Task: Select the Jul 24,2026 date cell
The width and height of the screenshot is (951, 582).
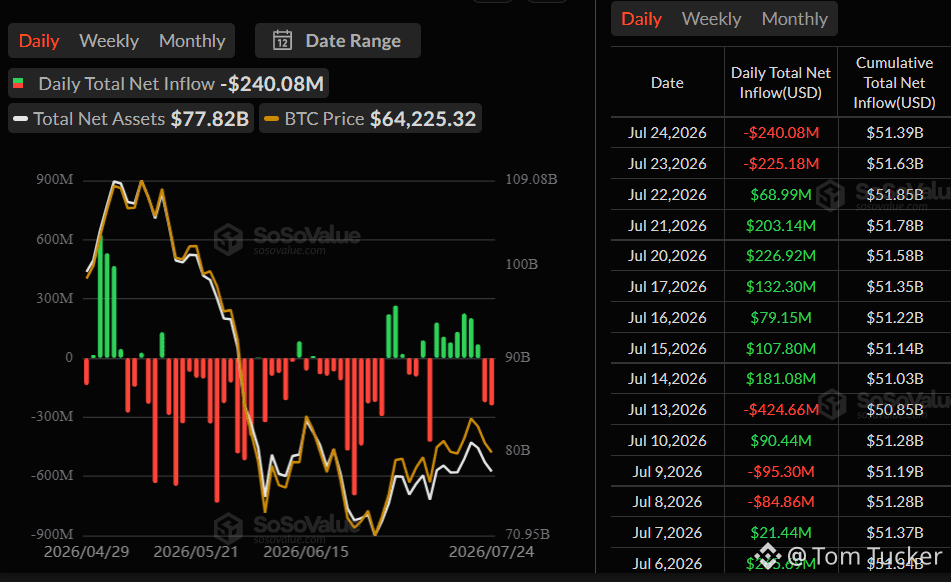Action: (x=667, y=132)
